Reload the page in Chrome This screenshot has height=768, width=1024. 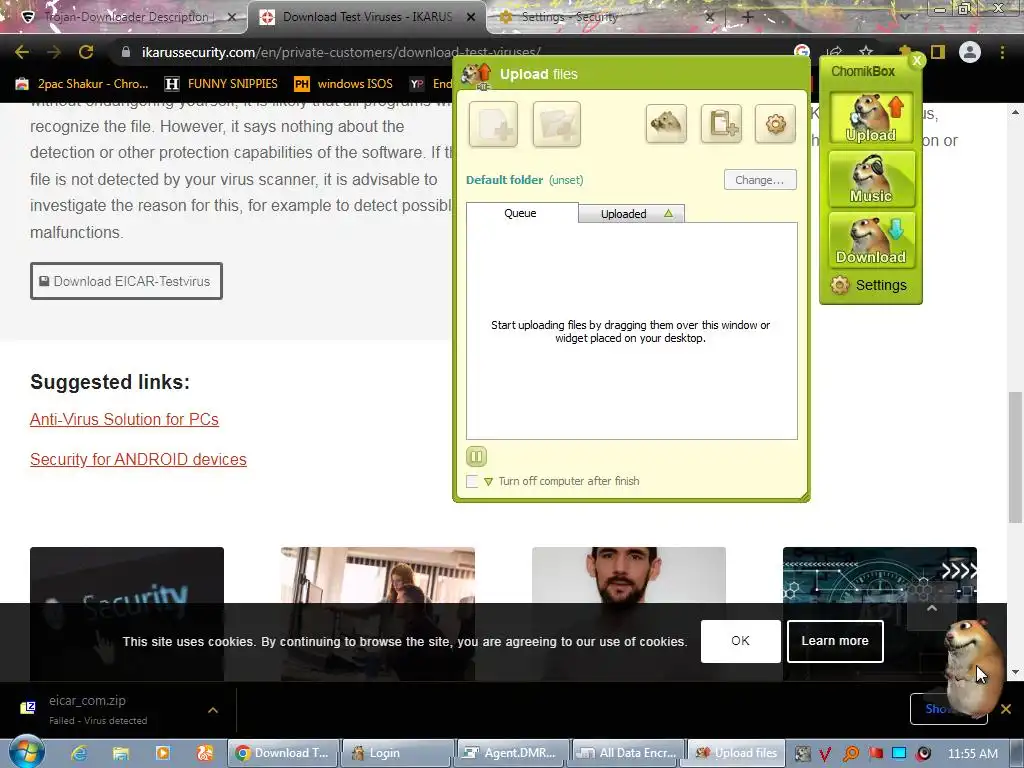point(86,52)
